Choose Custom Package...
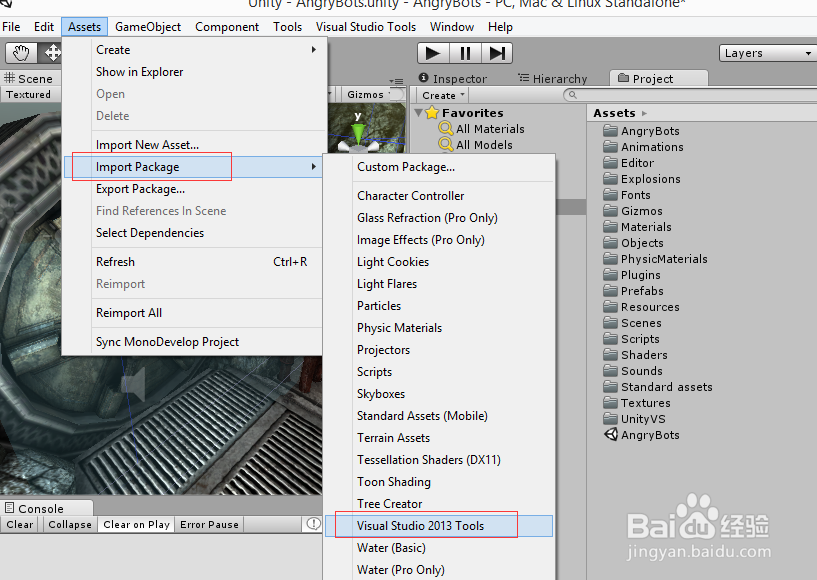This screenshot has height=580, width=817. [x=439, y=167]
